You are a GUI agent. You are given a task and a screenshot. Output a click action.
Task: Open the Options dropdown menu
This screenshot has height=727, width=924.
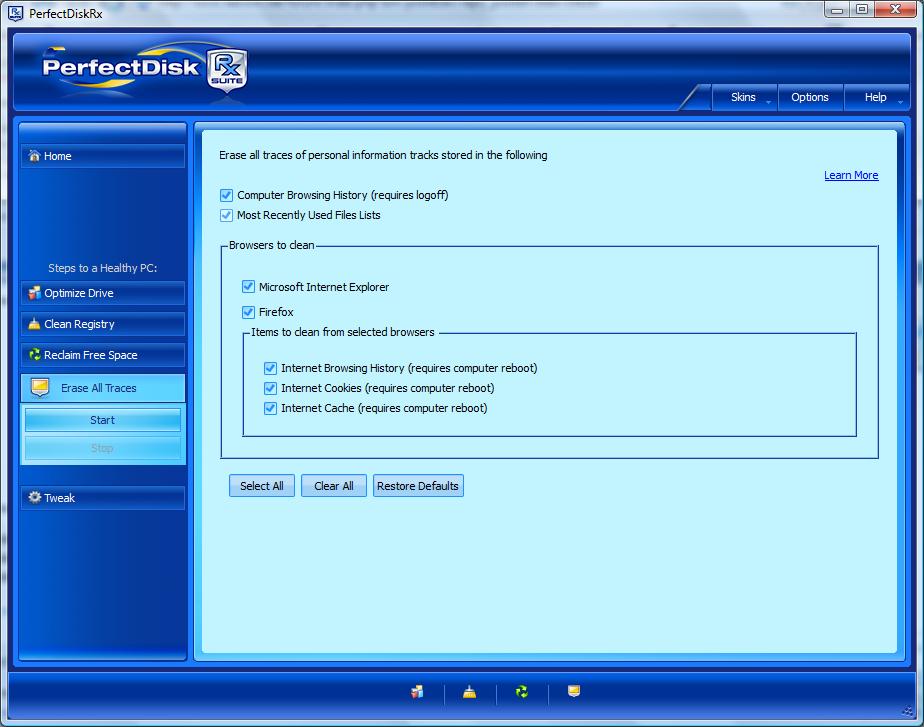tap(810, 97)
